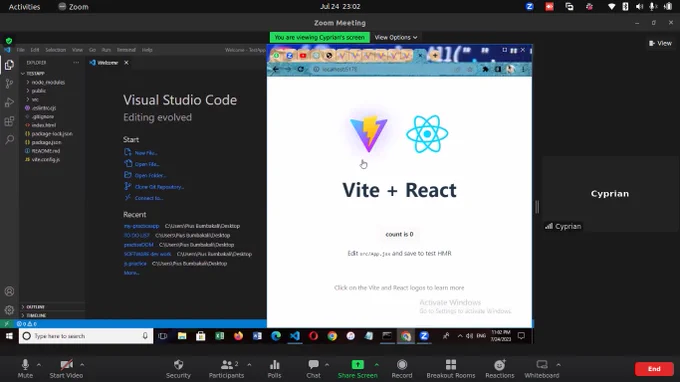The height and width of the screenshot is (382, 680).
Task: Click the count is 0 button
Action: point(399,234)
